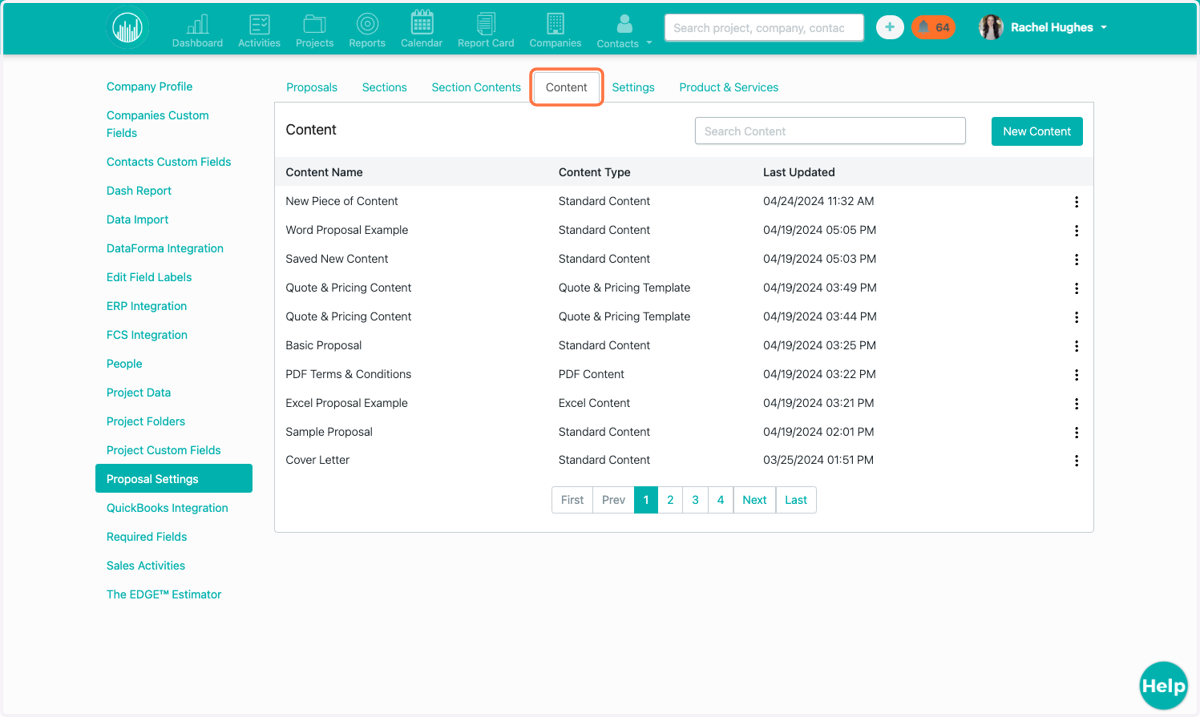Viewport: 1200px width, 717px height.
Task: Open DataForma Integration link
Action: pos(165,249)
